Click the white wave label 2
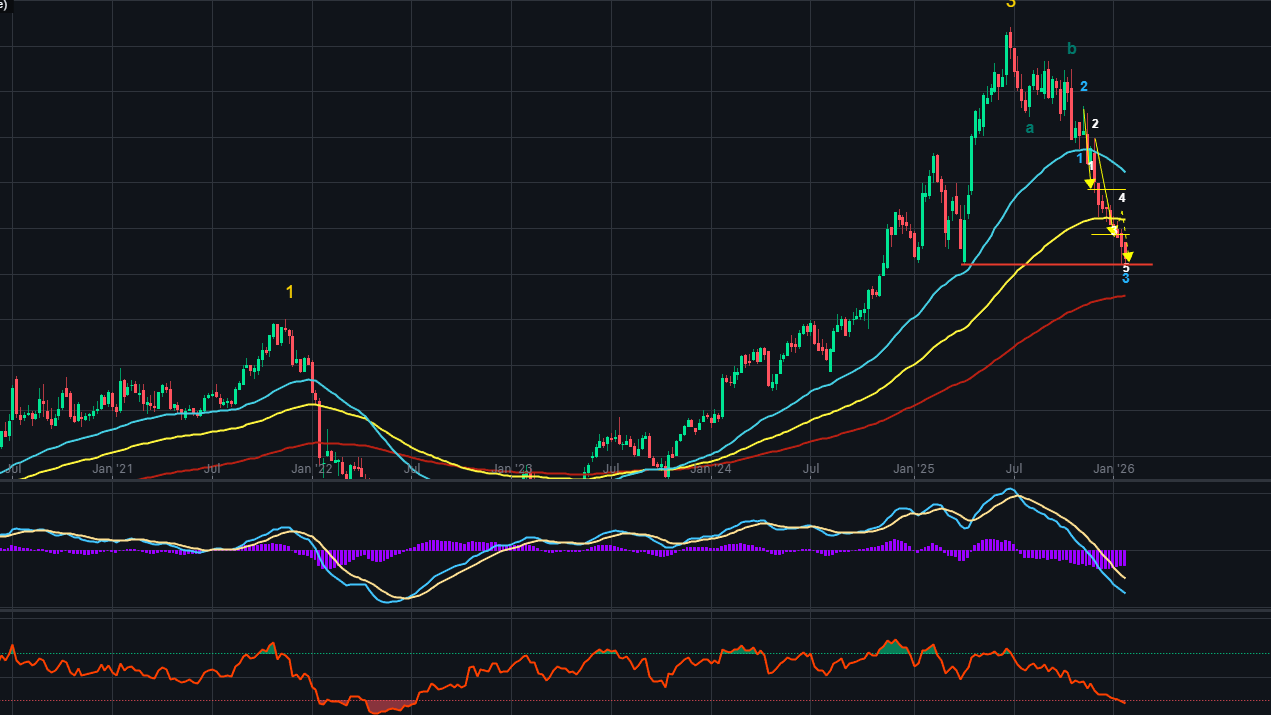Viewport: 1271px width, 715px height. (1095, 124)
